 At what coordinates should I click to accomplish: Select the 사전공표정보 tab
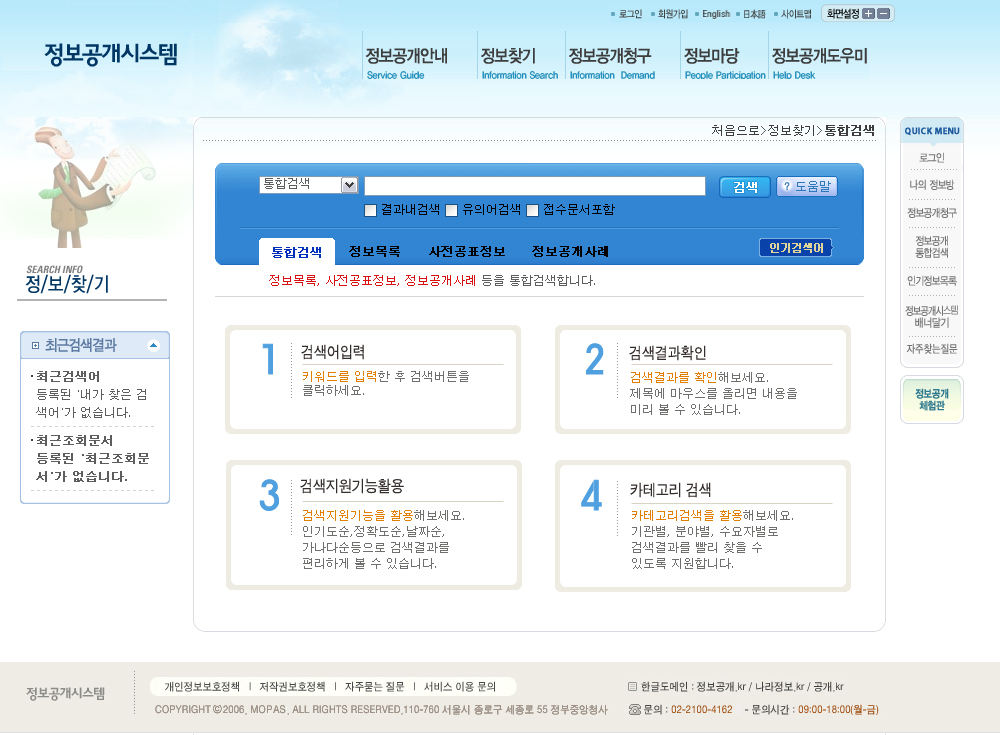click(466, 251)
